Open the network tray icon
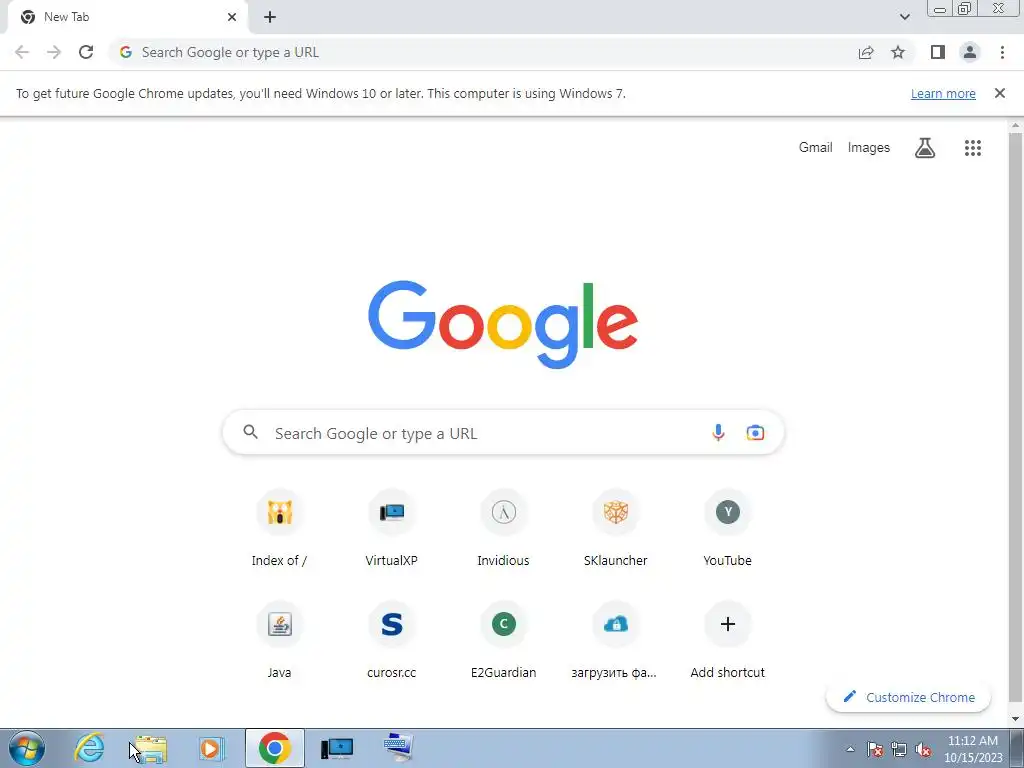Screen dimensions: 1024x768 [899, 749]
